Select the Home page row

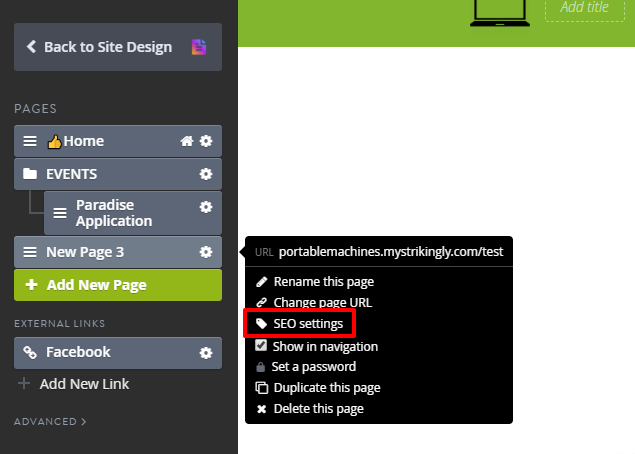(x=118, y=141)
